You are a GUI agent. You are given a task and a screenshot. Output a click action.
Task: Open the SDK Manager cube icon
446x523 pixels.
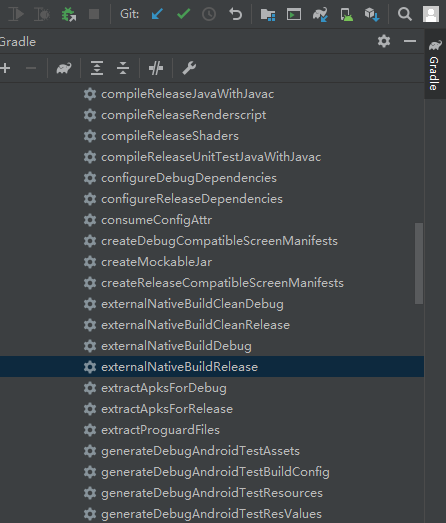click(x=372, y=15)
